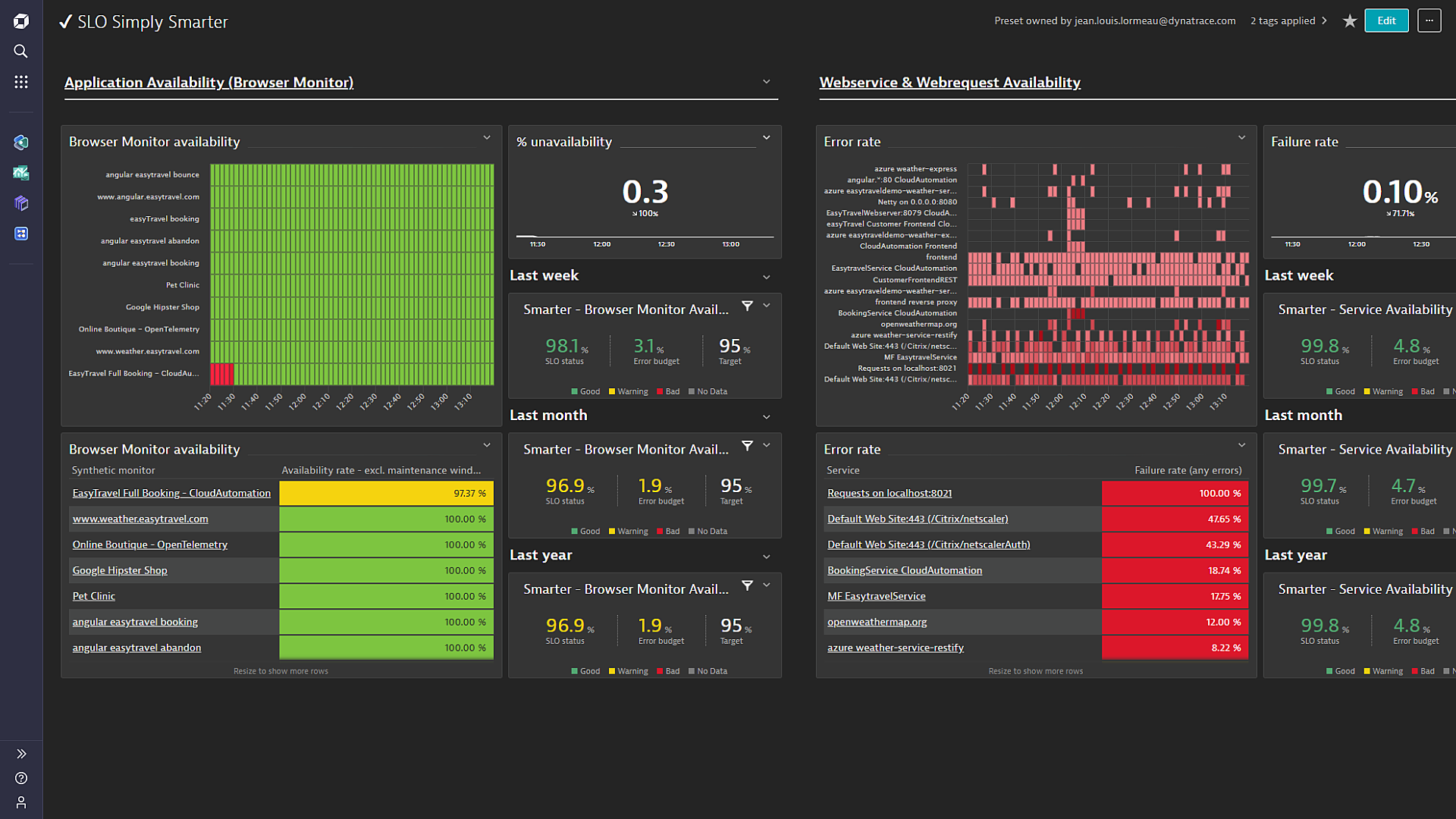The image size is (1456, 819).
Task: Open EasyTravel Full Booking - CloudAutomation monitor
Action: (171, 493)
